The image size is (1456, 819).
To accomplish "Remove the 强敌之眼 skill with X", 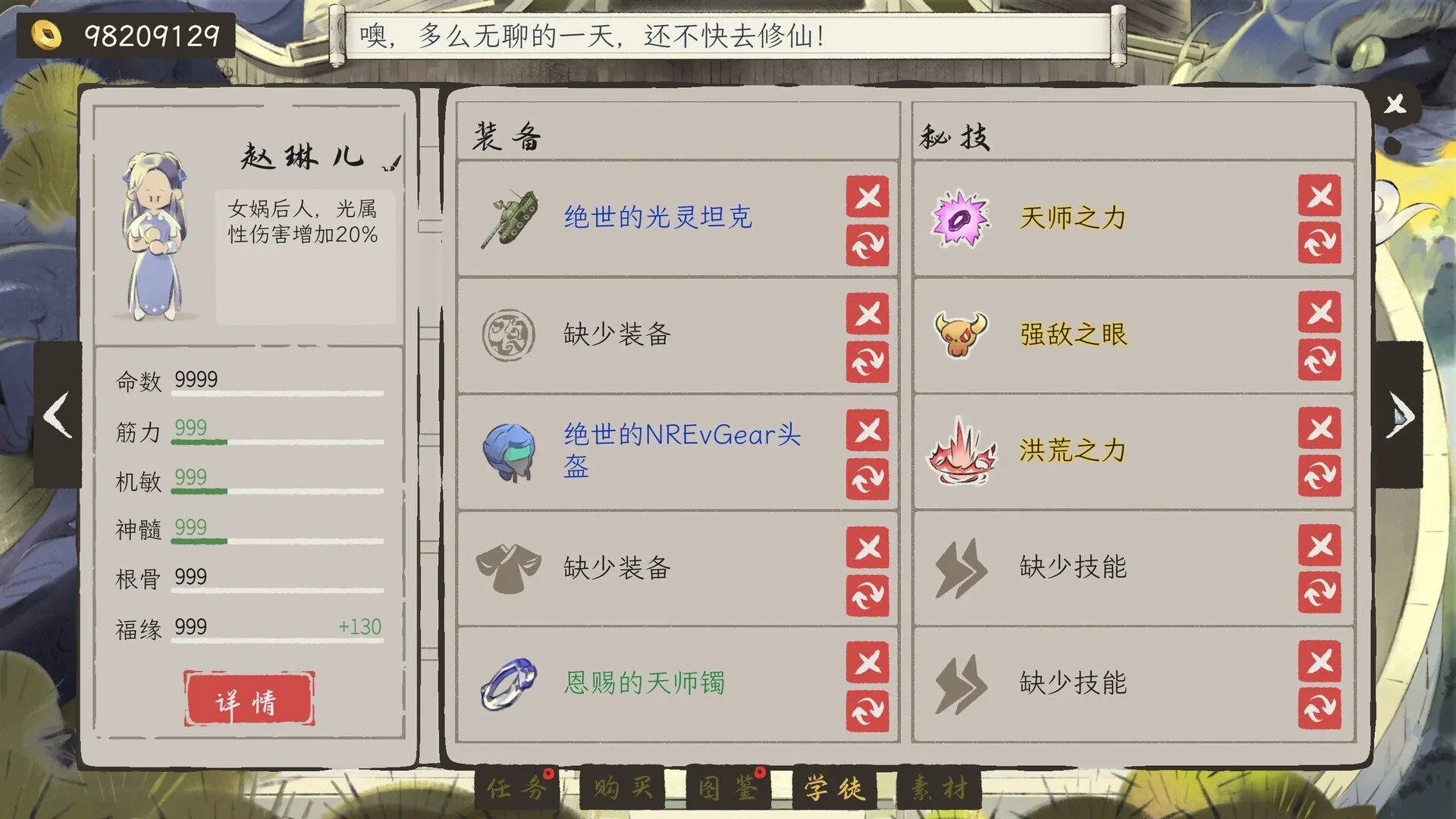I will (x=1319, y=312).
